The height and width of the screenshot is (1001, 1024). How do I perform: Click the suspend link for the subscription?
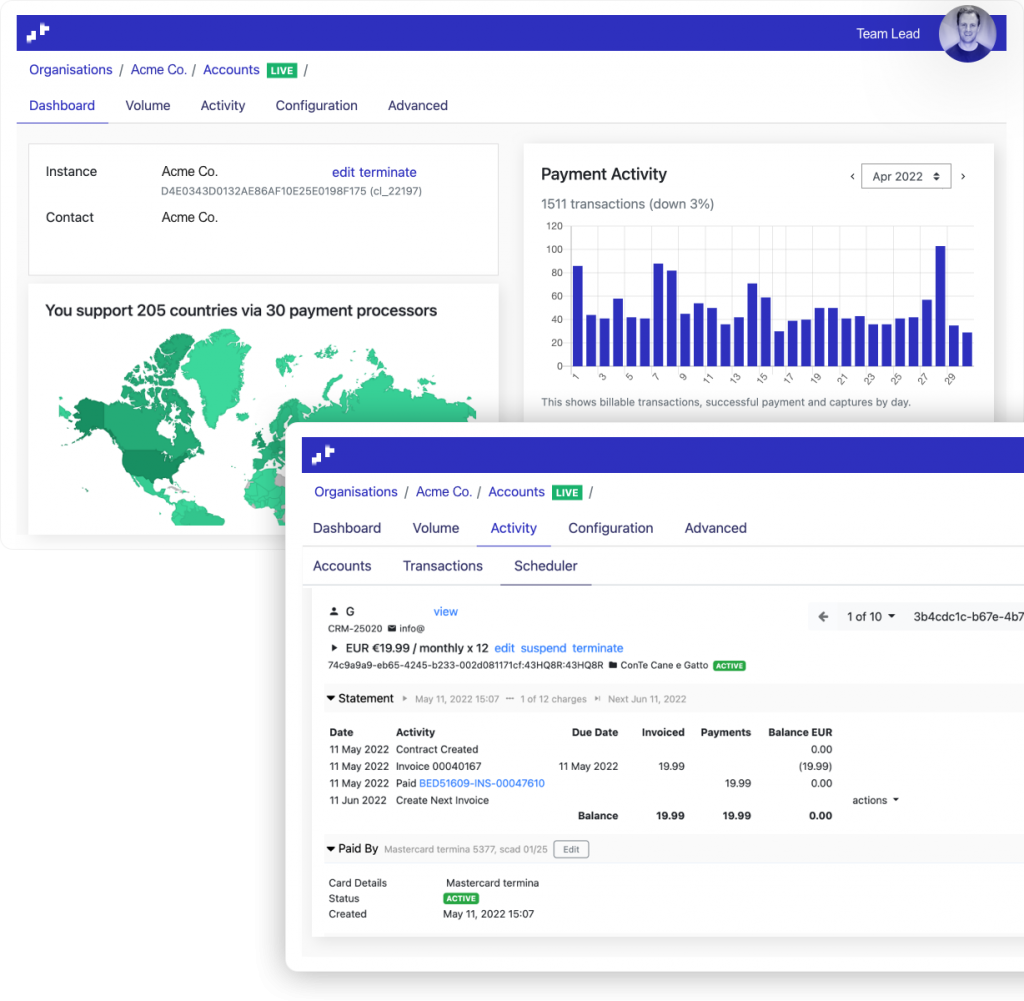[543, 648]
